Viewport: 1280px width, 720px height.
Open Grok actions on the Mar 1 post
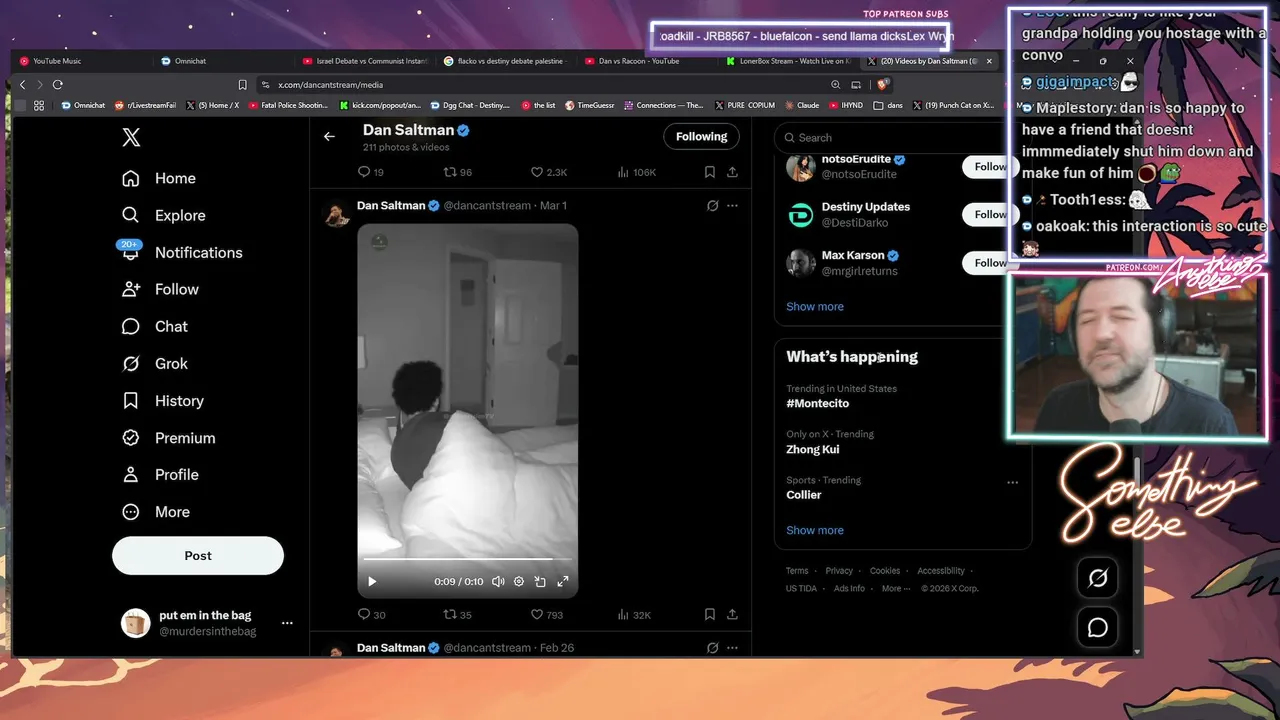pos(712,206)
